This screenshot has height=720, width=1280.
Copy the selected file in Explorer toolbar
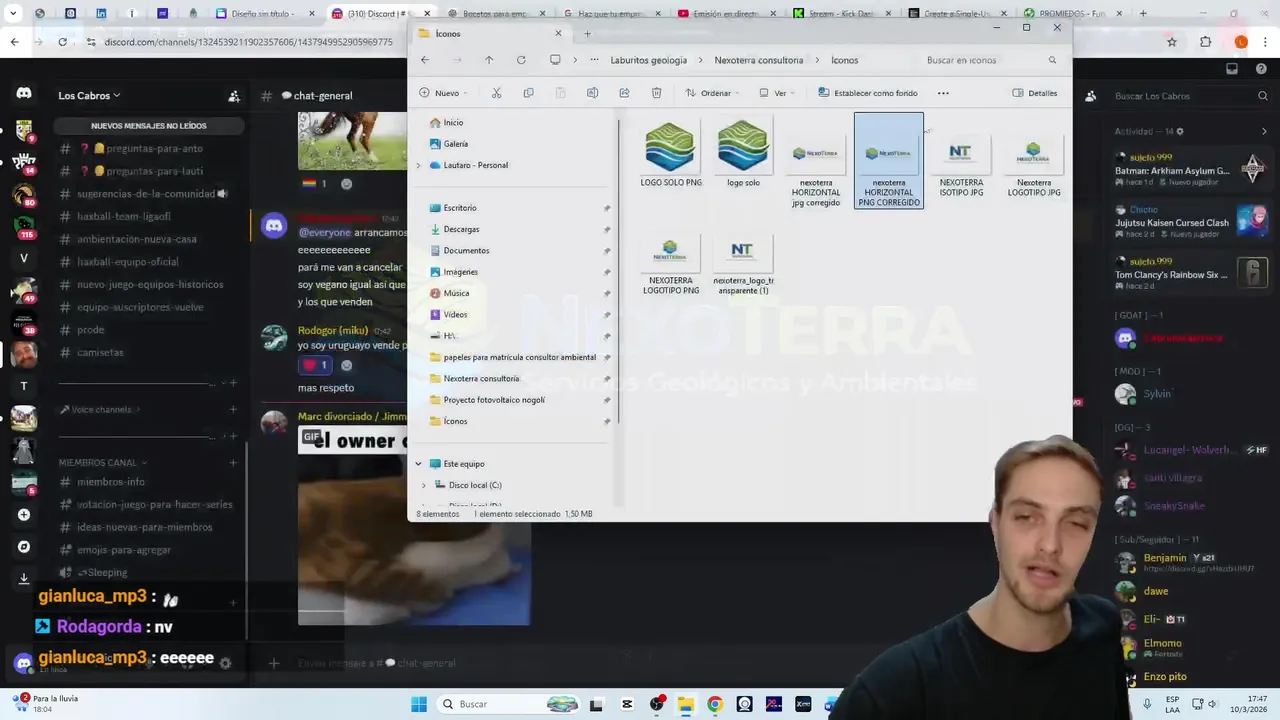528,93
